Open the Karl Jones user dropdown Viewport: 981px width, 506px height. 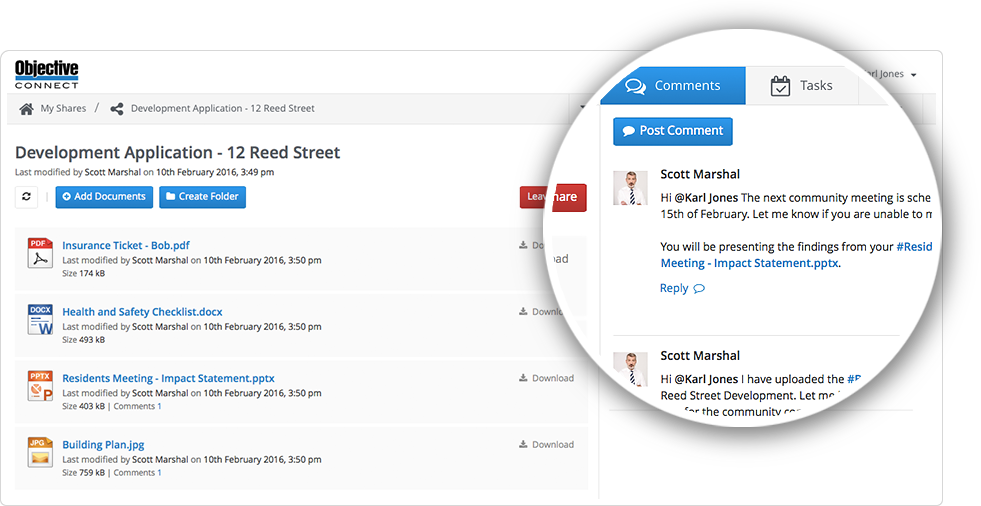point(889,74)
